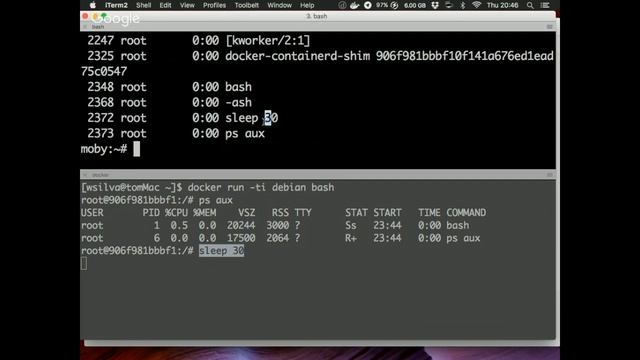This screenshot has width=640, height=360.
Task: Click the RSS column header
Action: point(280,213)
